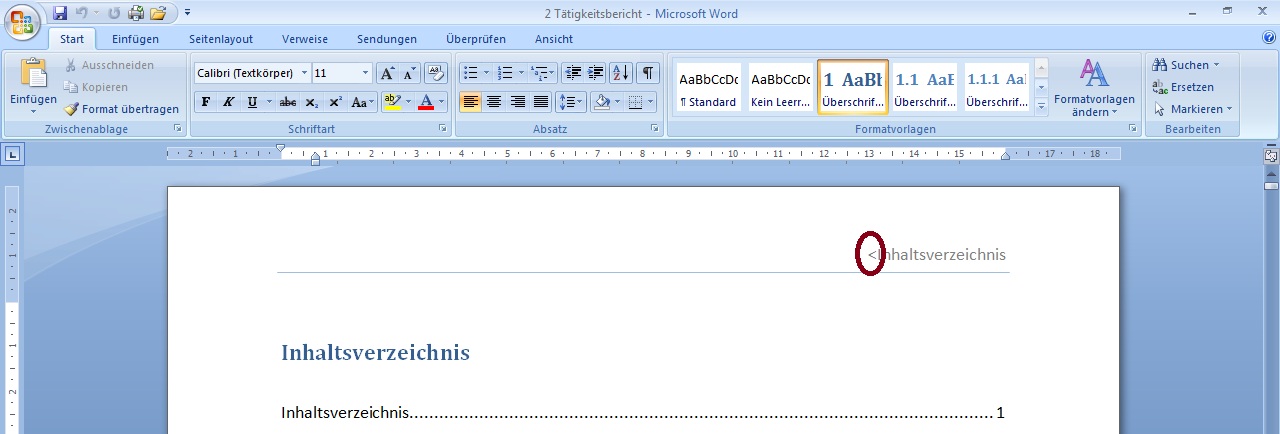
Task: Open the Zwischenablage dialog launcher
Action: (178, 129)
